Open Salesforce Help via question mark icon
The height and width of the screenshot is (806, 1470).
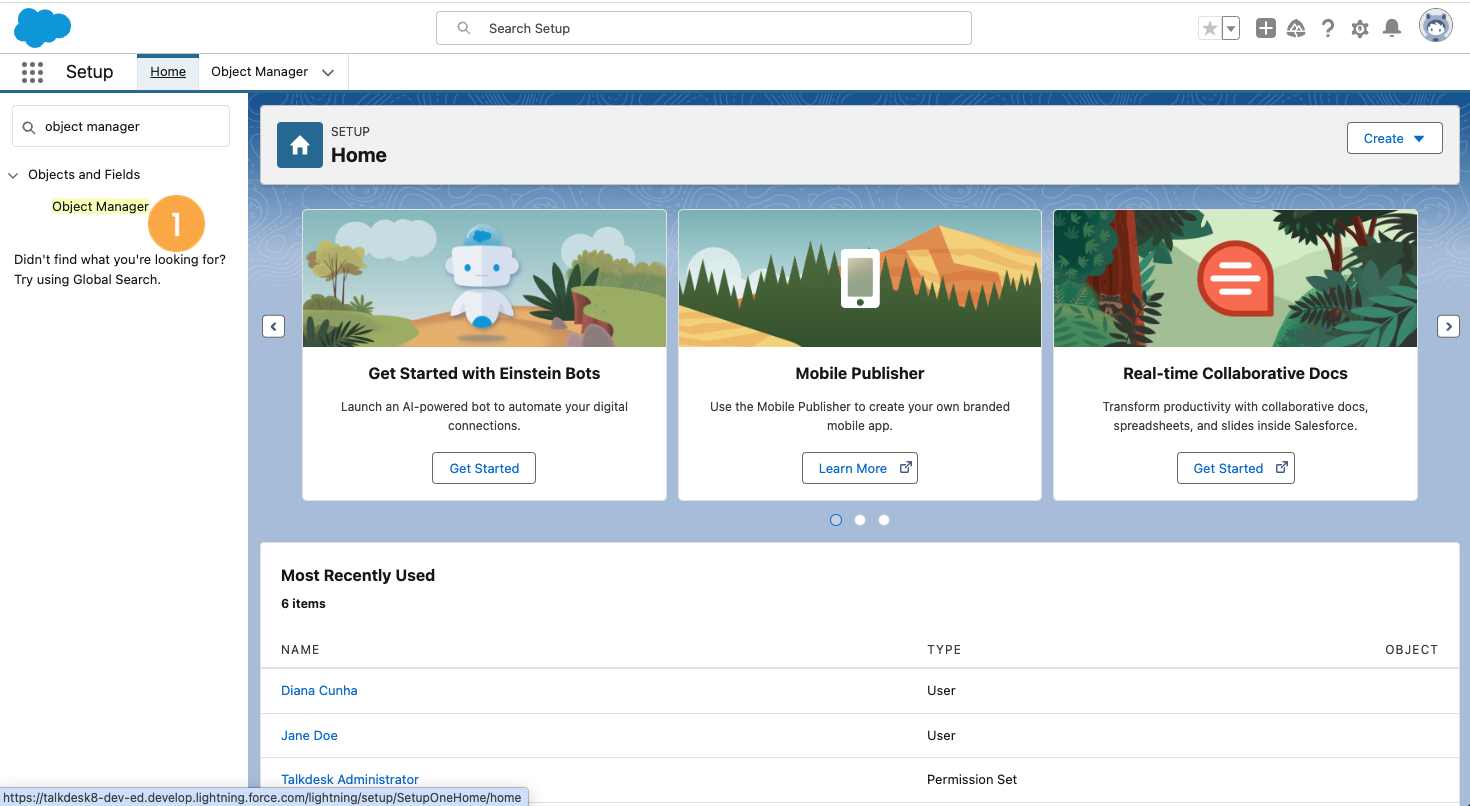point(1328,28)
